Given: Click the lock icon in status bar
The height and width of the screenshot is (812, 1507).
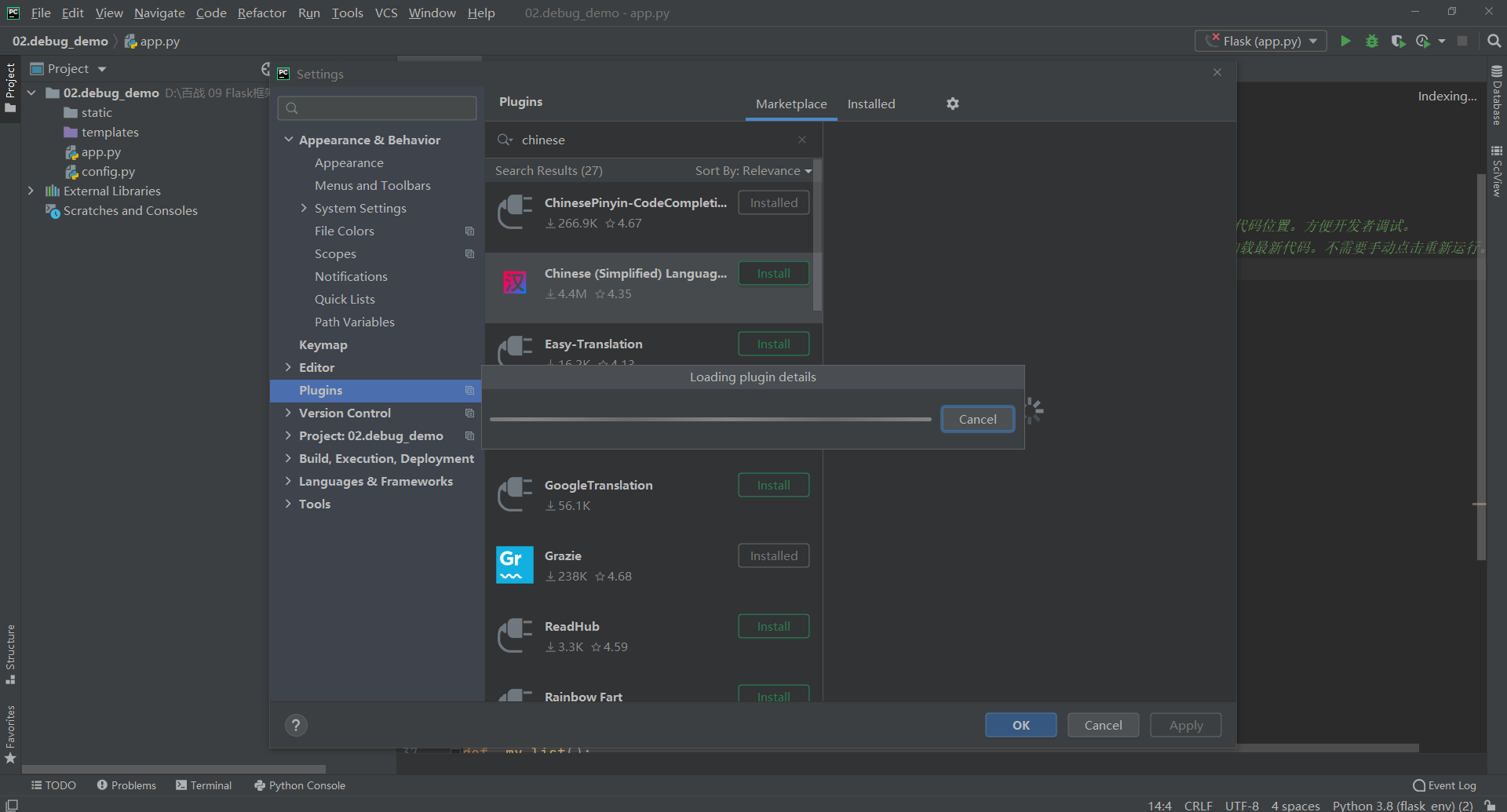Looking at the screenshot, I should [x=1490, y=805].
